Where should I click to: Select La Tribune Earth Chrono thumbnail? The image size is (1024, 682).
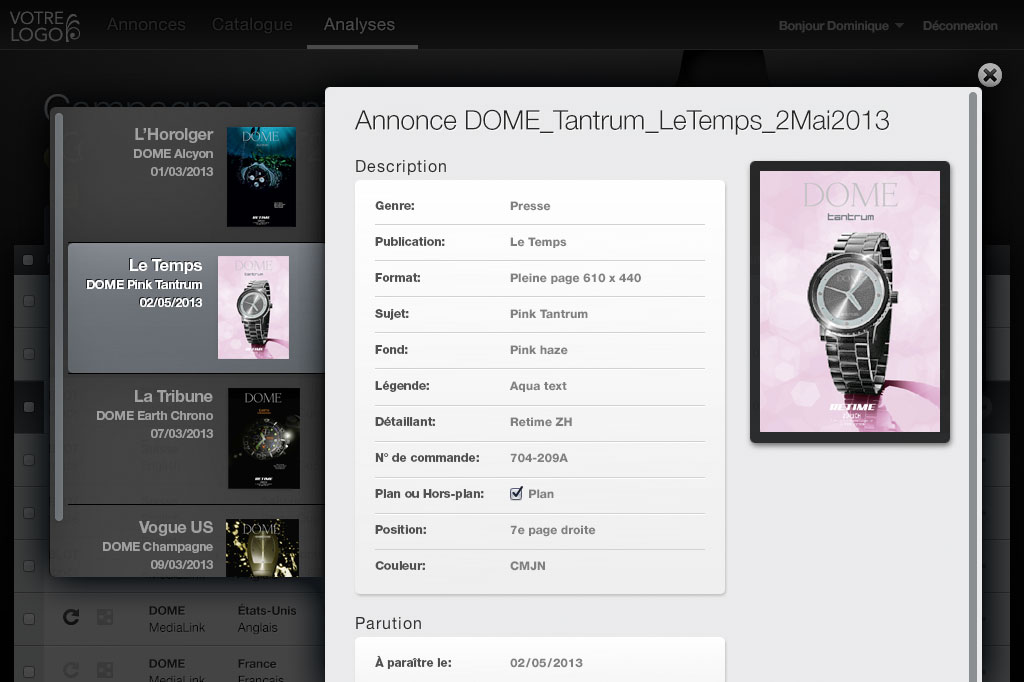click(263, 438)
